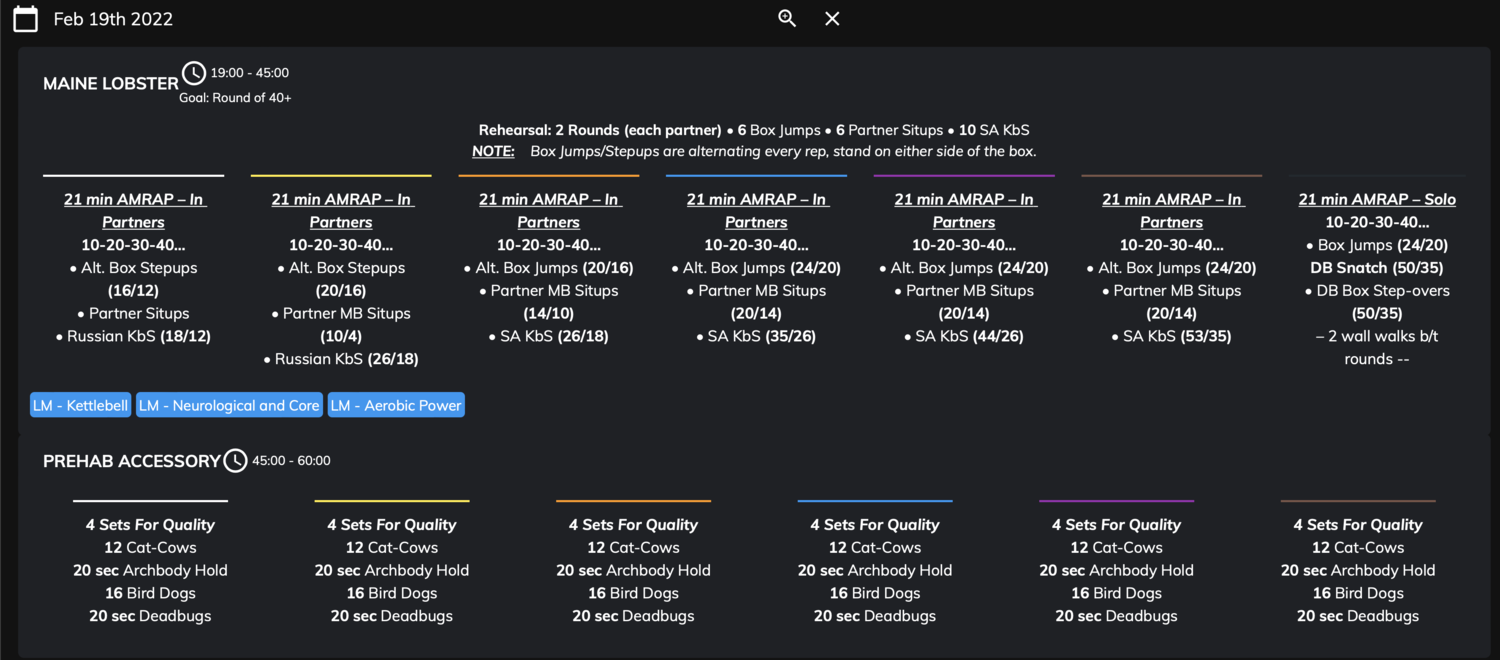This screenshot has height=660, width=1500.
Task: Click Box Jumps (24/20) in Solo column
Action: [1377, 245]
